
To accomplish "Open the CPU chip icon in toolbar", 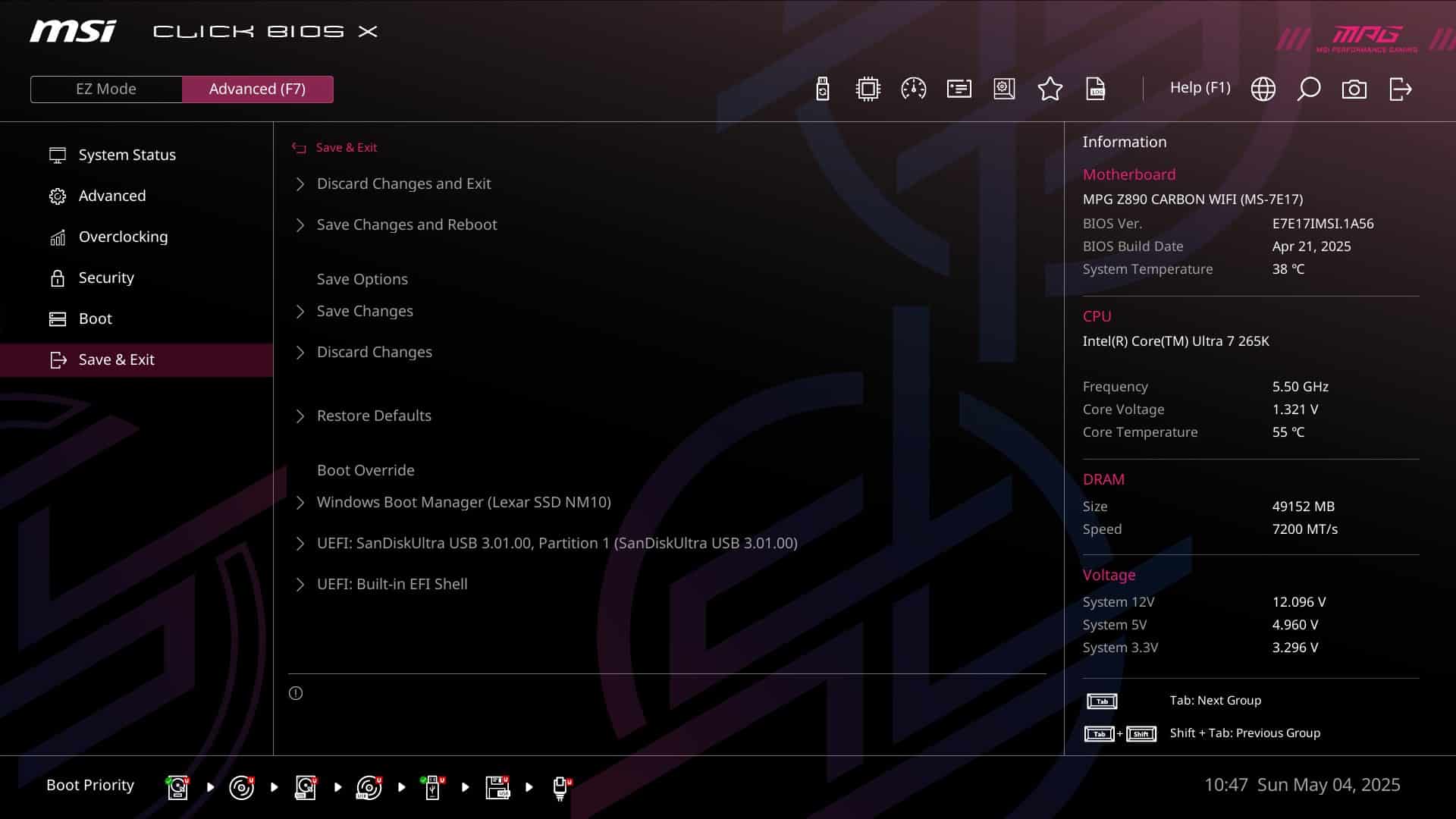I will tap(868, 89).
